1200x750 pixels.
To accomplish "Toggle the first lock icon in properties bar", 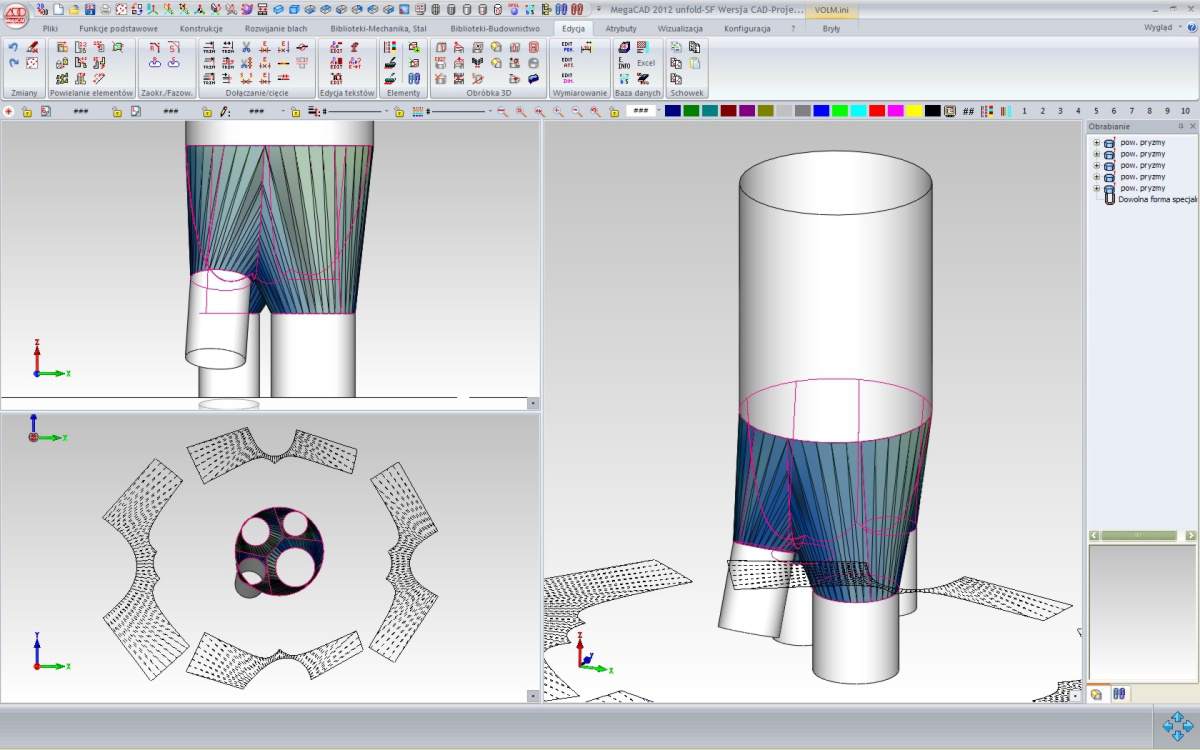I will click(x=27, y=112).
